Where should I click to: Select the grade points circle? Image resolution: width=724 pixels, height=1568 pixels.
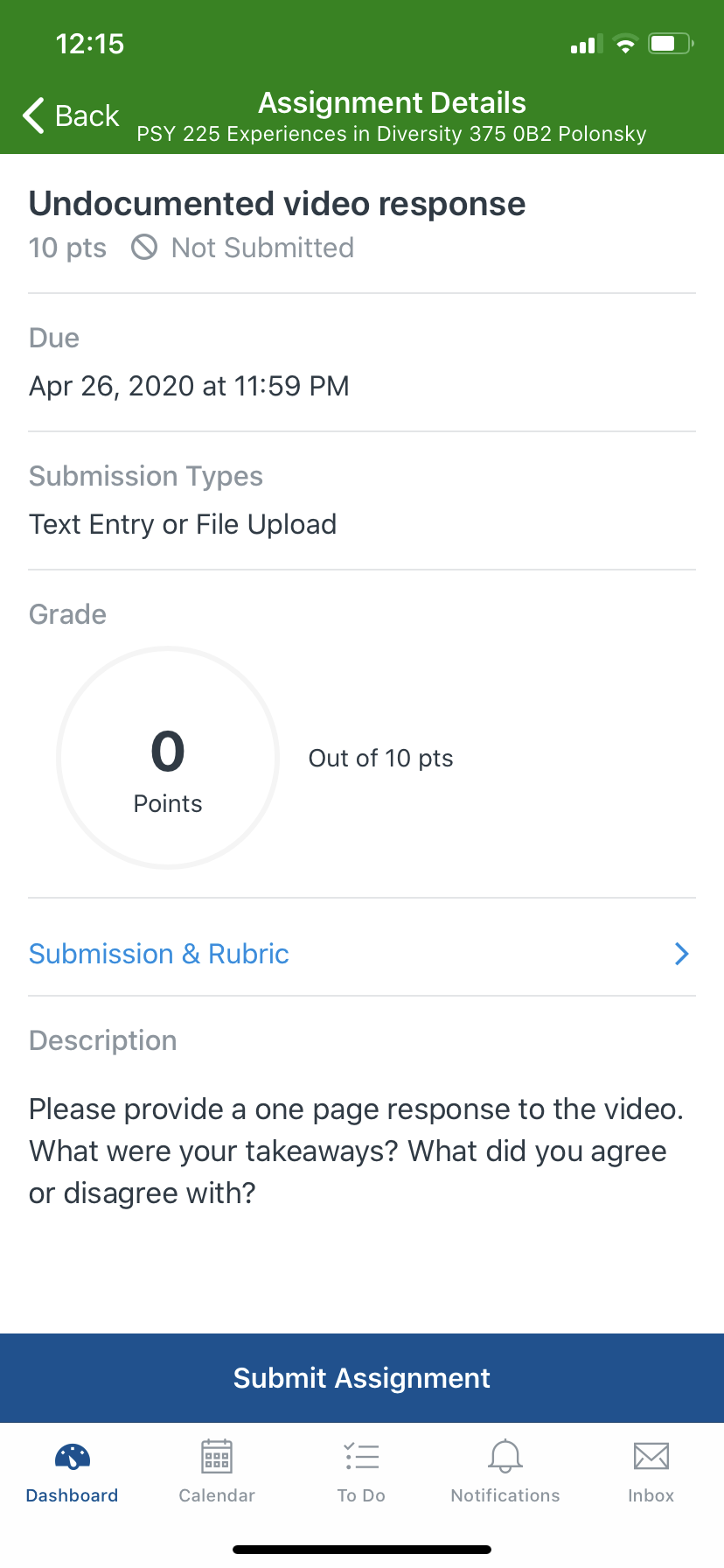pyautogui.click(x=168, y=758)
